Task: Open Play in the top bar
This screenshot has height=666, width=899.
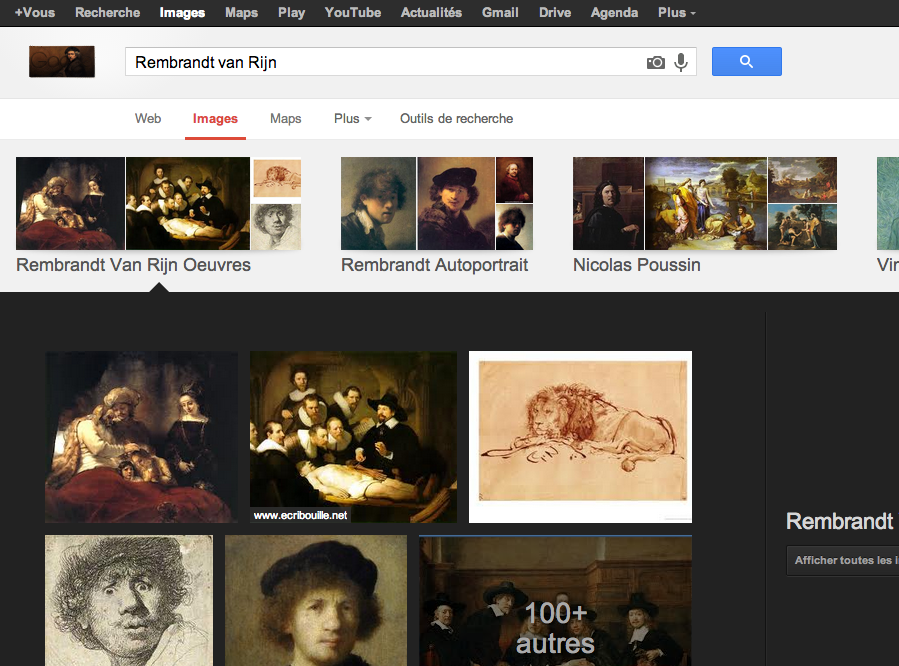Action: point(291,13)
